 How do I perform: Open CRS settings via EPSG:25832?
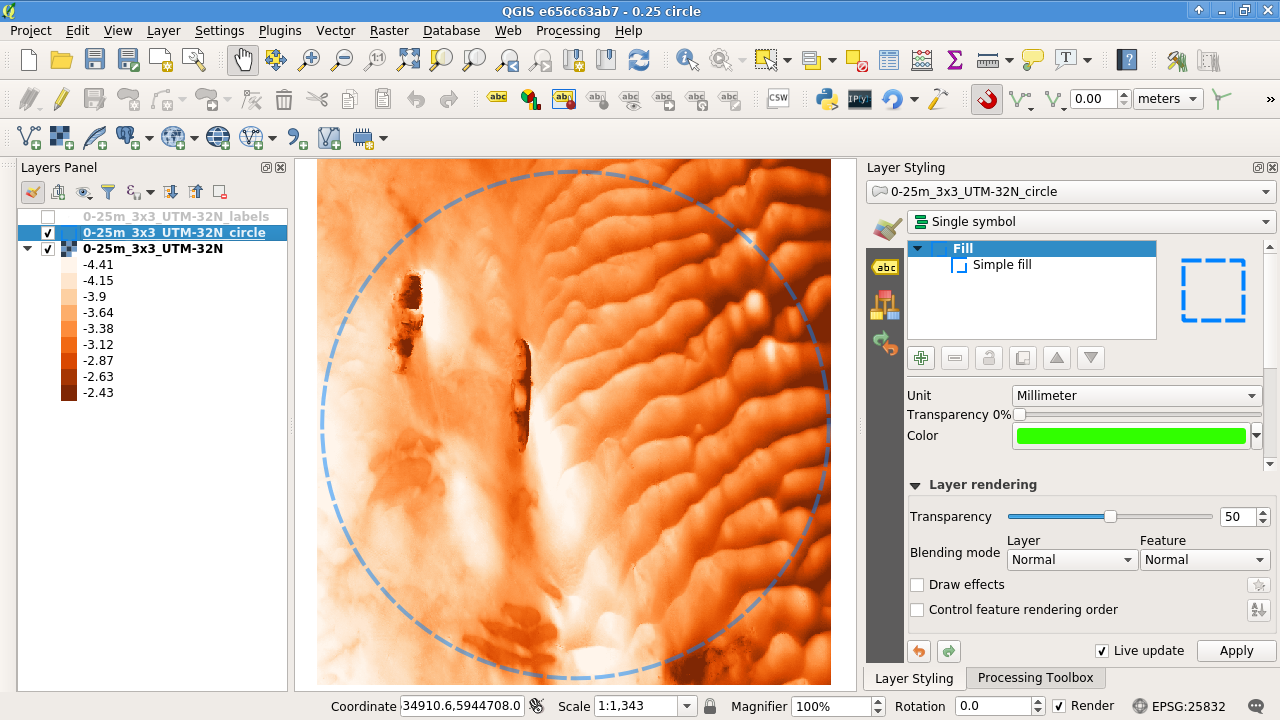(1178, 706)
